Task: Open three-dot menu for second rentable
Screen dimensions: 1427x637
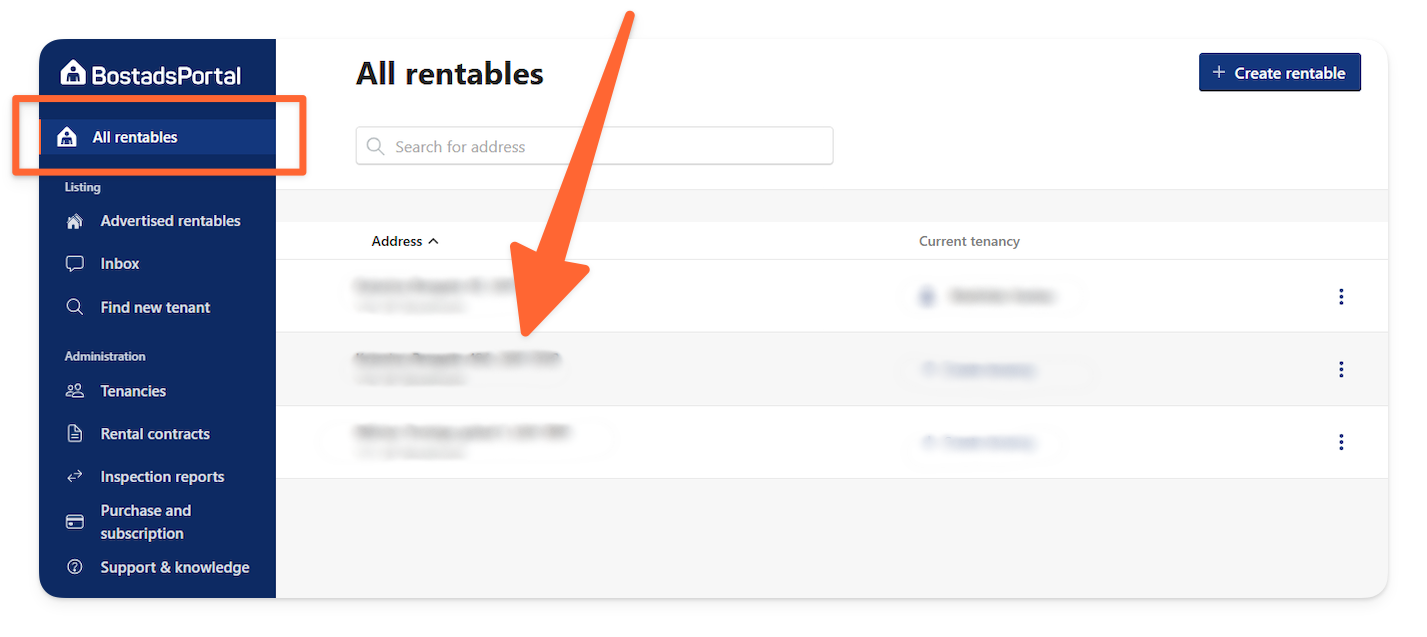Action: click(1341, 369)
